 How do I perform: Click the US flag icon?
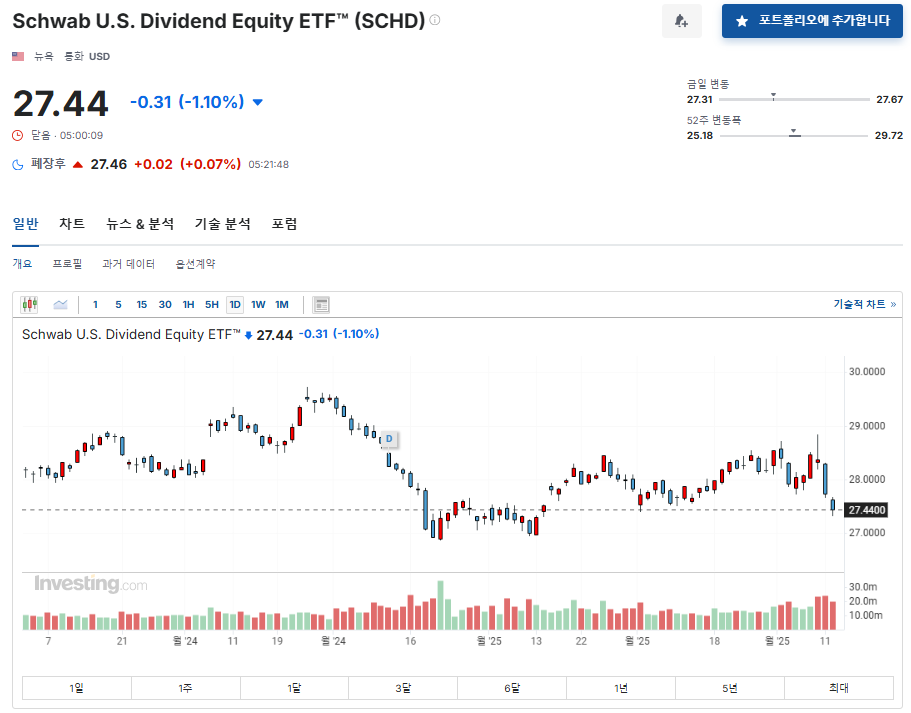[18, 56]
